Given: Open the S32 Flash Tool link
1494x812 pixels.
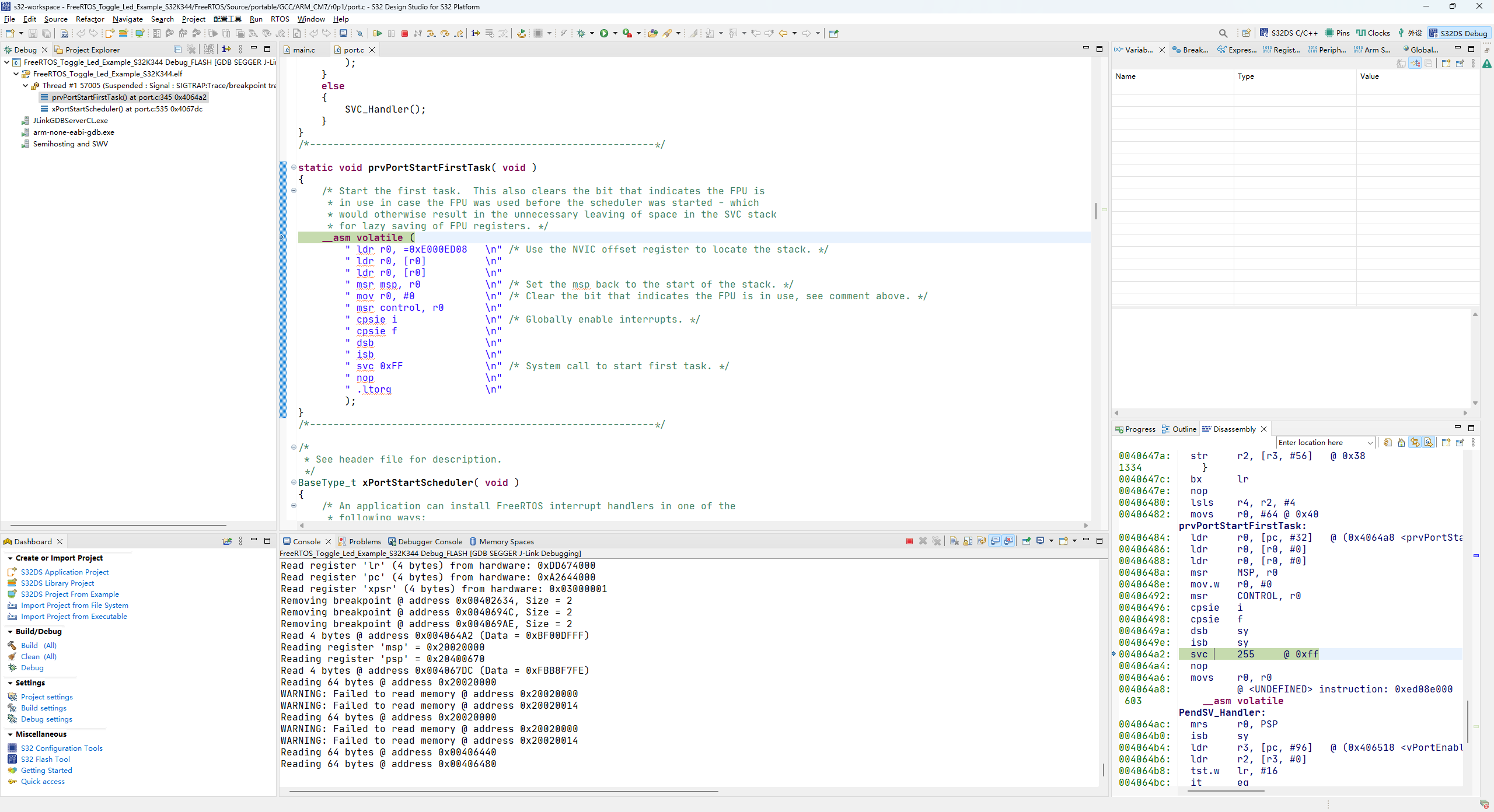Looking at the screenshot, I should [x=46, y=759].
